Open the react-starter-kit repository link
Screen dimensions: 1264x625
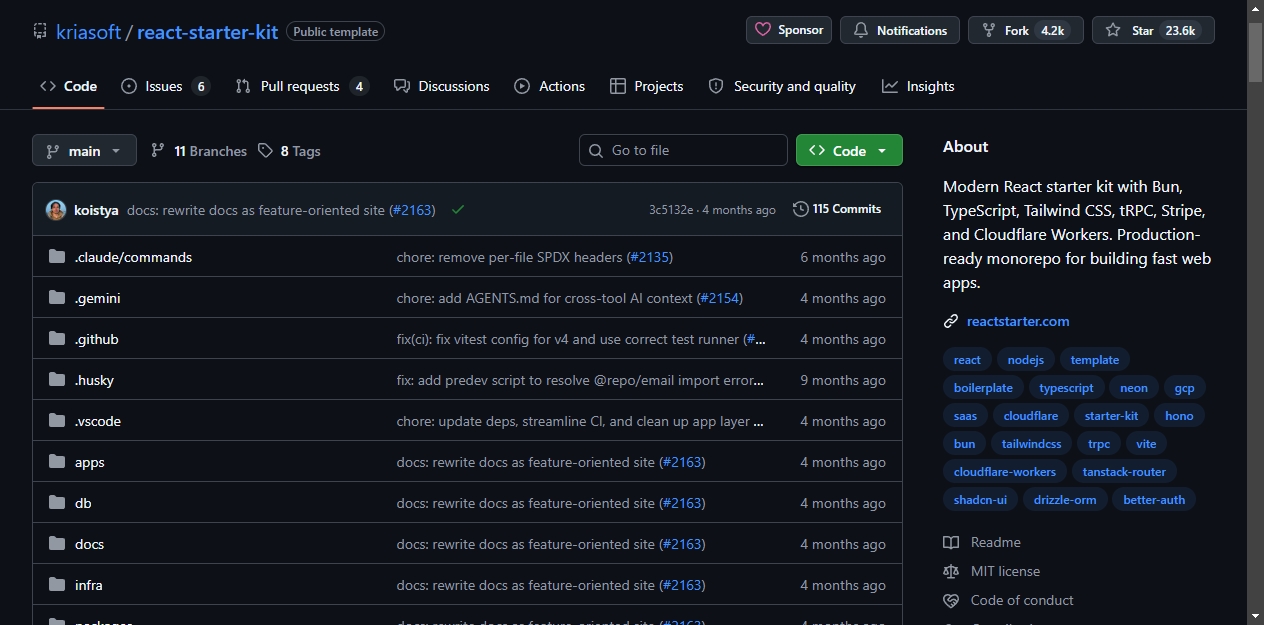pos(207,31)
